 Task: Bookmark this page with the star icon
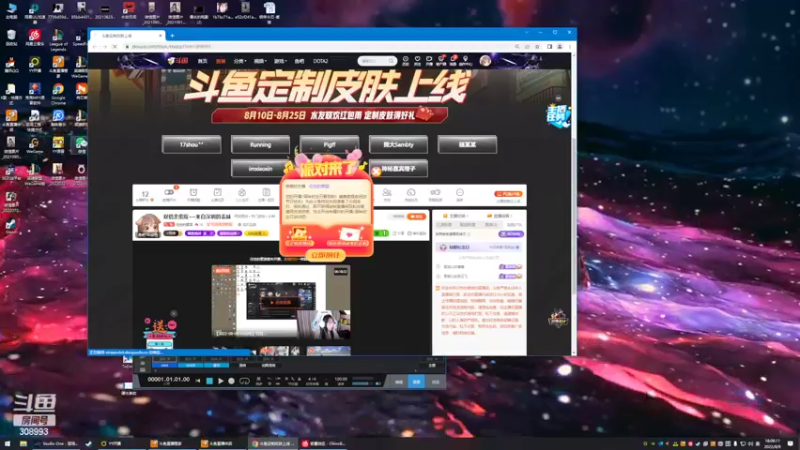(x=537, y=46)
